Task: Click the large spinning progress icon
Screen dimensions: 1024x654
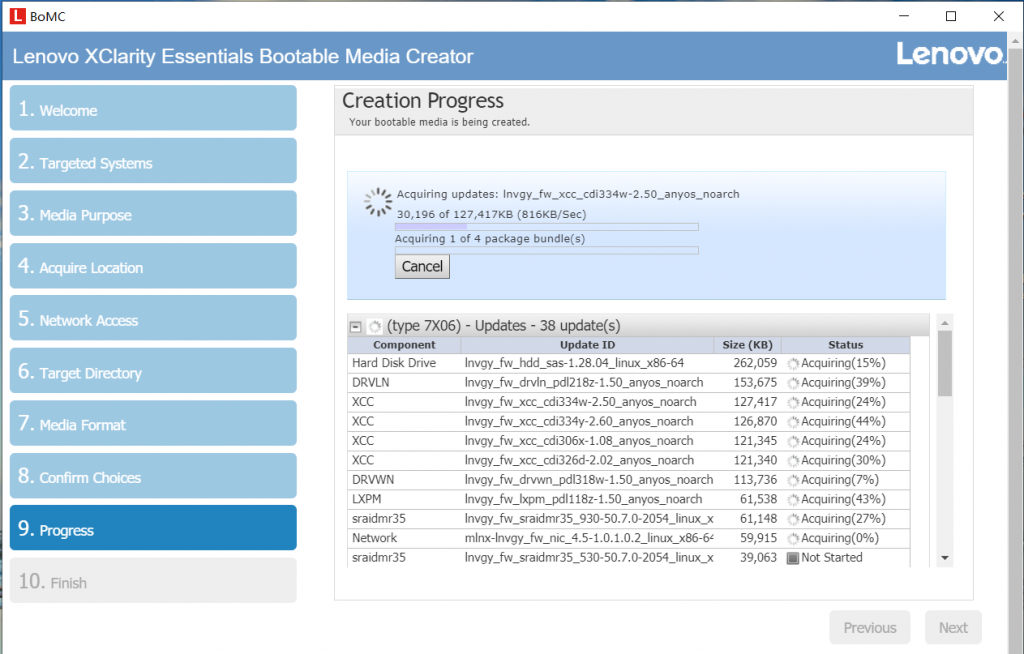Action: click(378, 203)
